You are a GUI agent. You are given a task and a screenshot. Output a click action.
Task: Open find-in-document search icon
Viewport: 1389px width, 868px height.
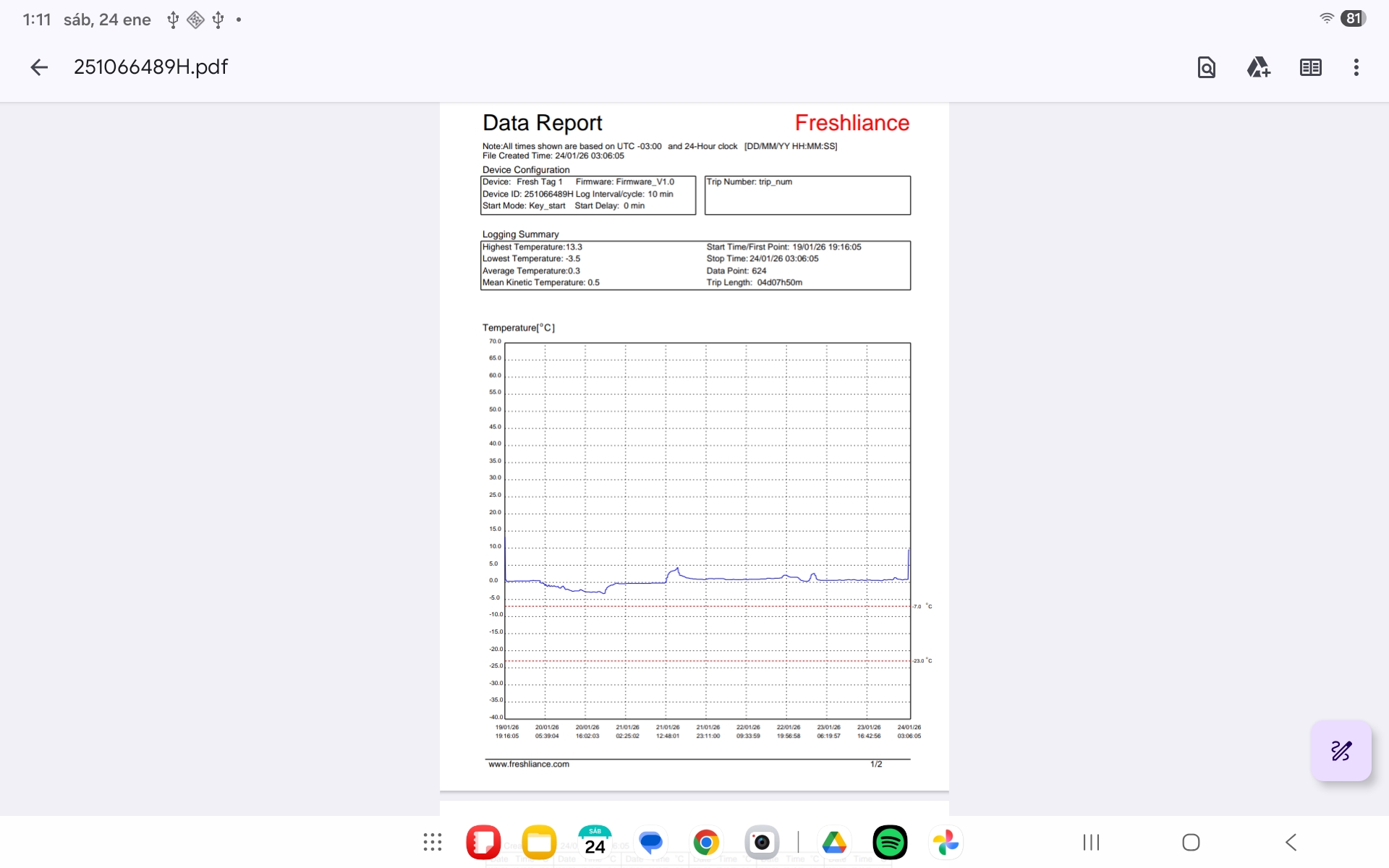point(1206,67)
